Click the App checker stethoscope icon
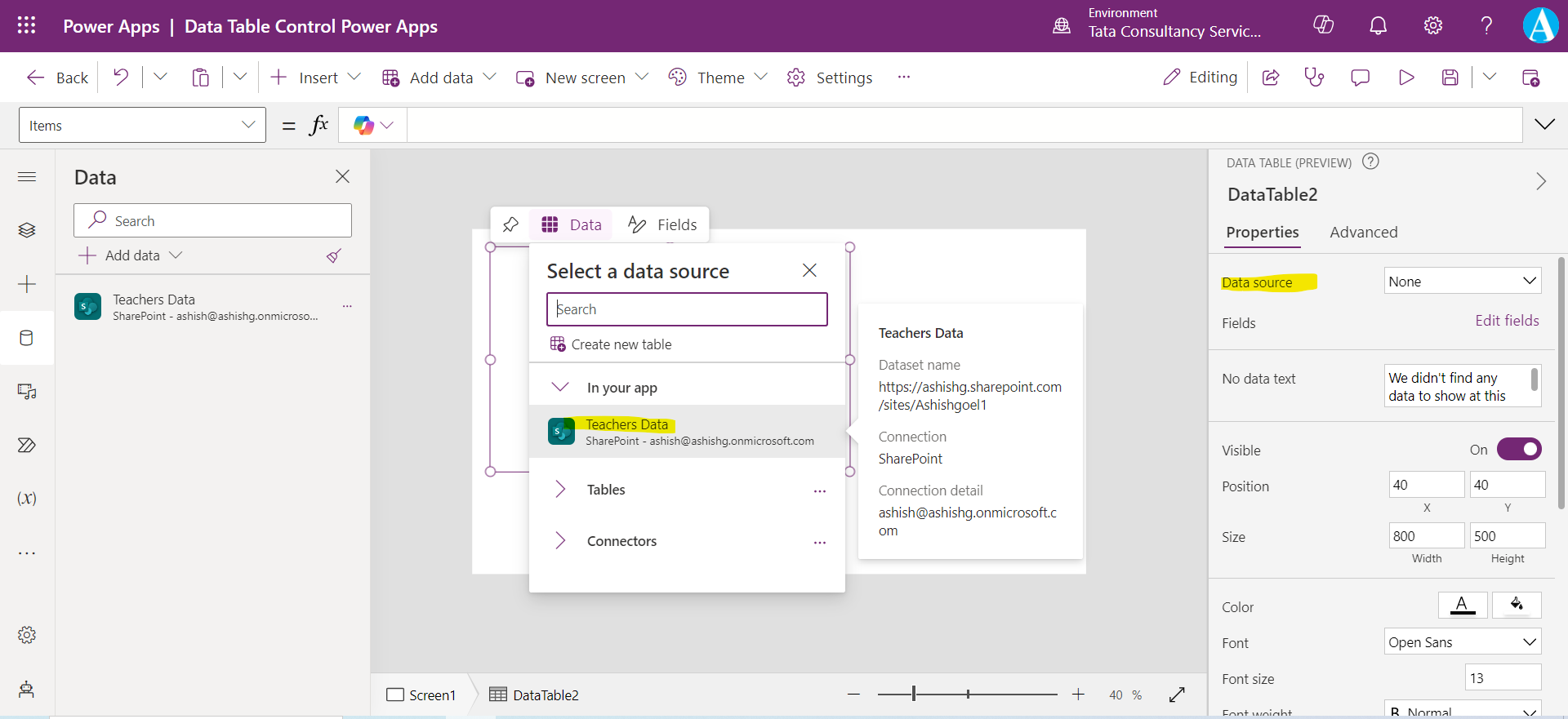Image resolution: width=1568 pixels, height=719 pixels. coord(1314,78)
